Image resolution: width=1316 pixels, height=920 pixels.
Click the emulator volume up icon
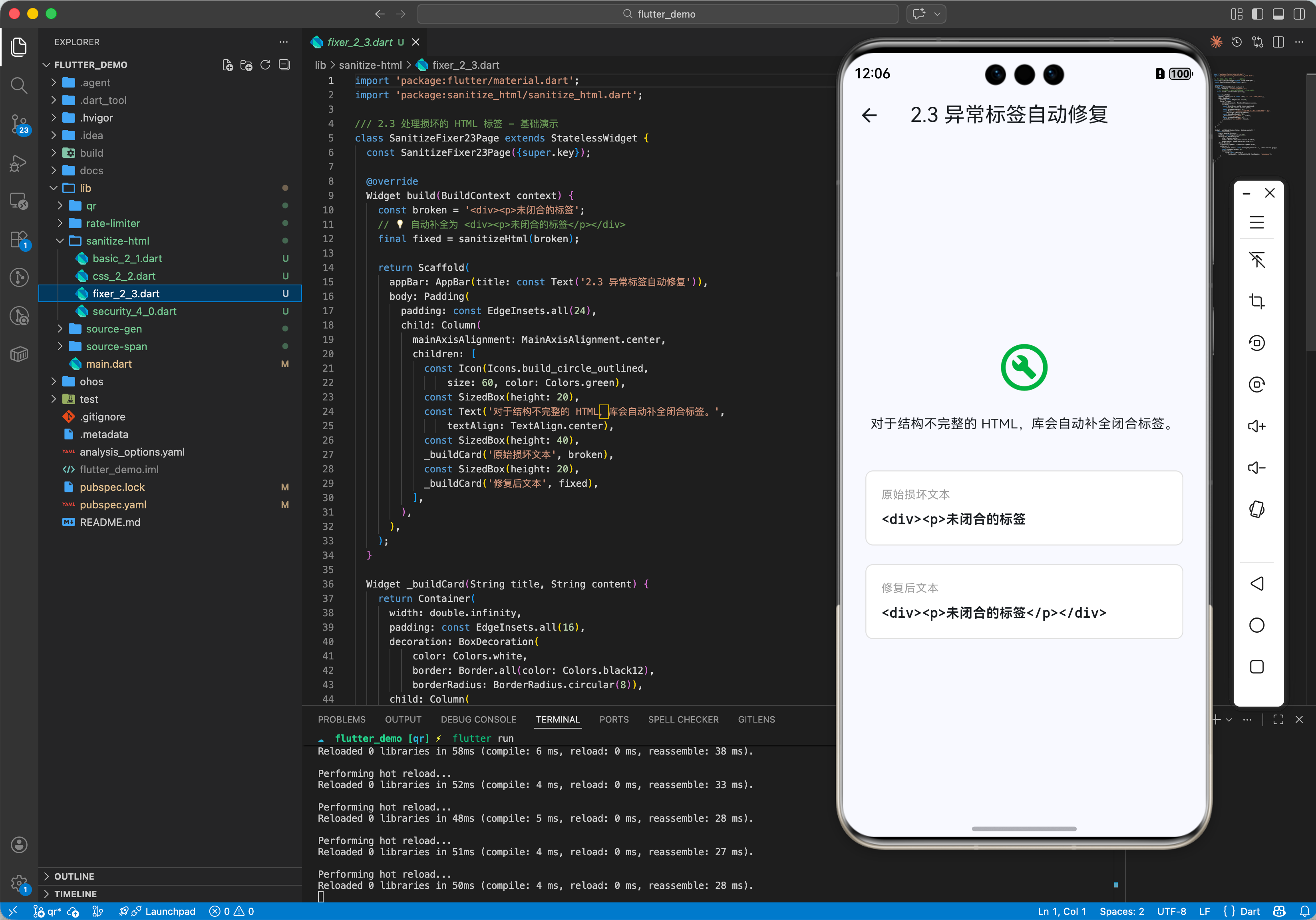pyautogui.click(x=1256, y=426)
